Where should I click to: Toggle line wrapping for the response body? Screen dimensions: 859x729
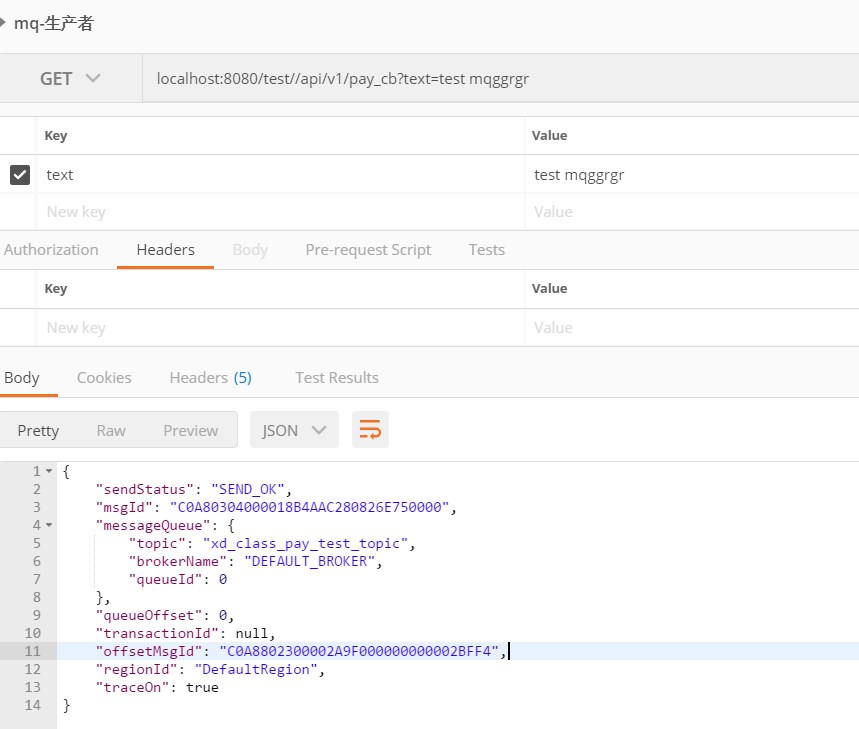coord(370,429)
